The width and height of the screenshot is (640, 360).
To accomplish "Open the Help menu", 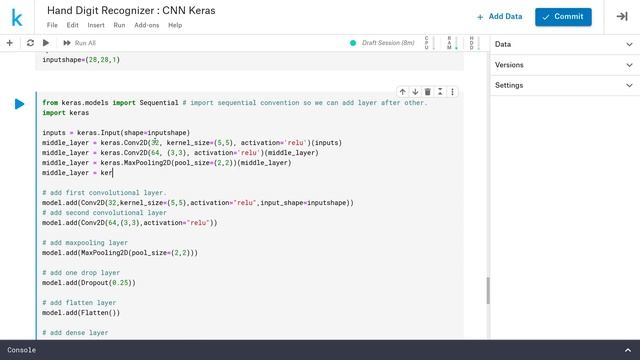I will coord(175,25).
